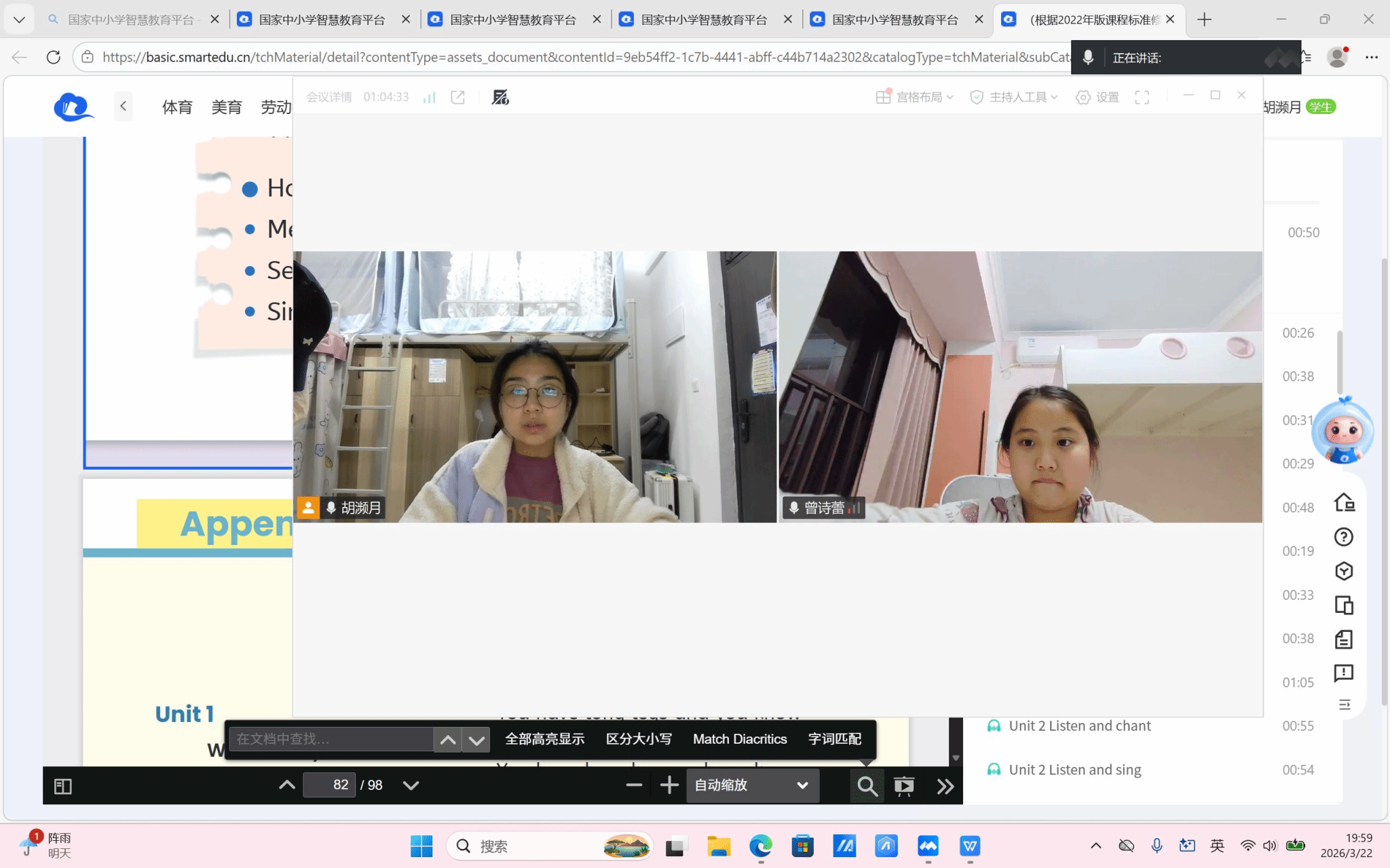Open WPS Office from the taskbar

click(x=970, y=846)
